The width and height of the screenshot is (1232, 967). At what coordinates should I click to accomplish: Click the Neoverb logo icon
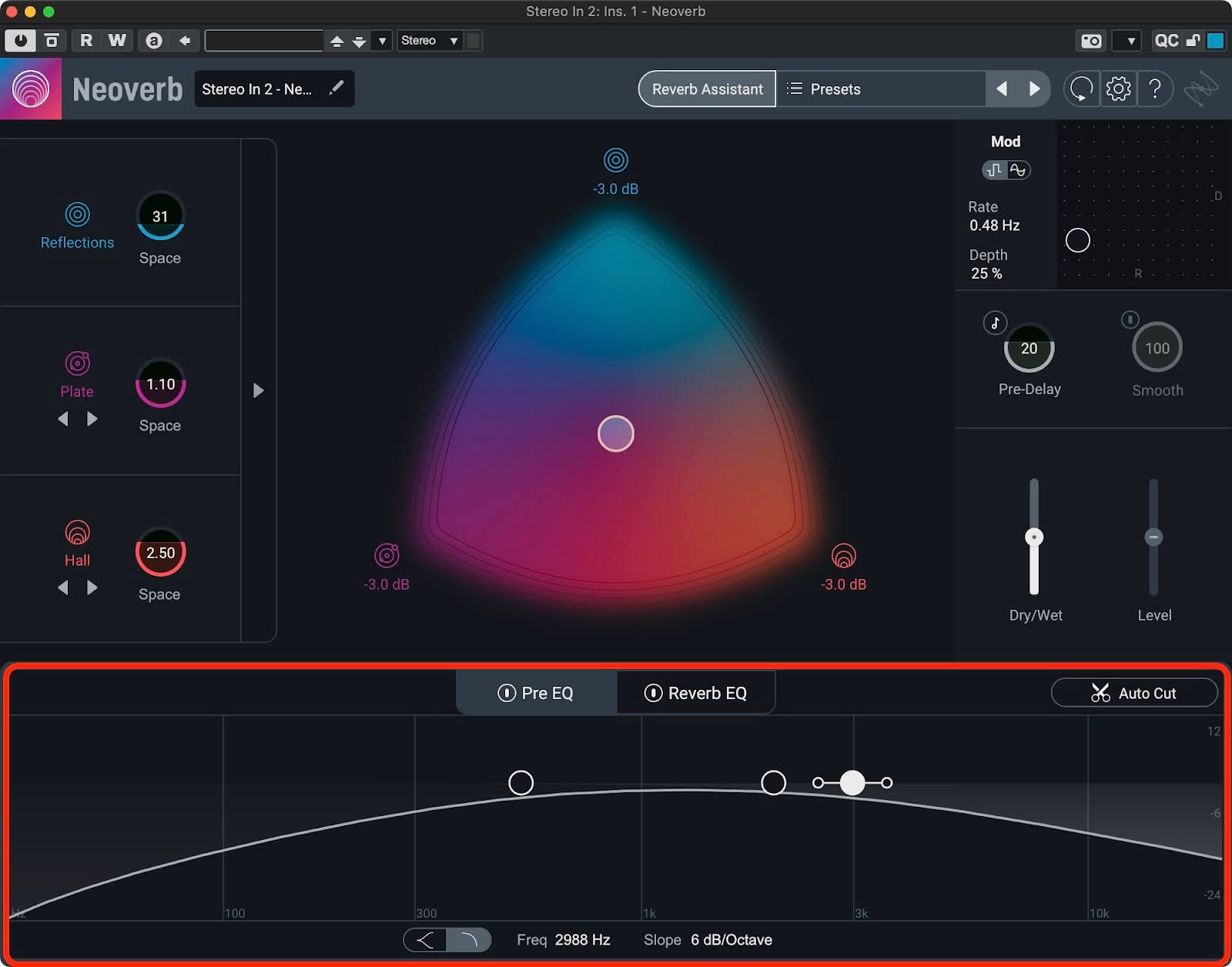[31, 89]
